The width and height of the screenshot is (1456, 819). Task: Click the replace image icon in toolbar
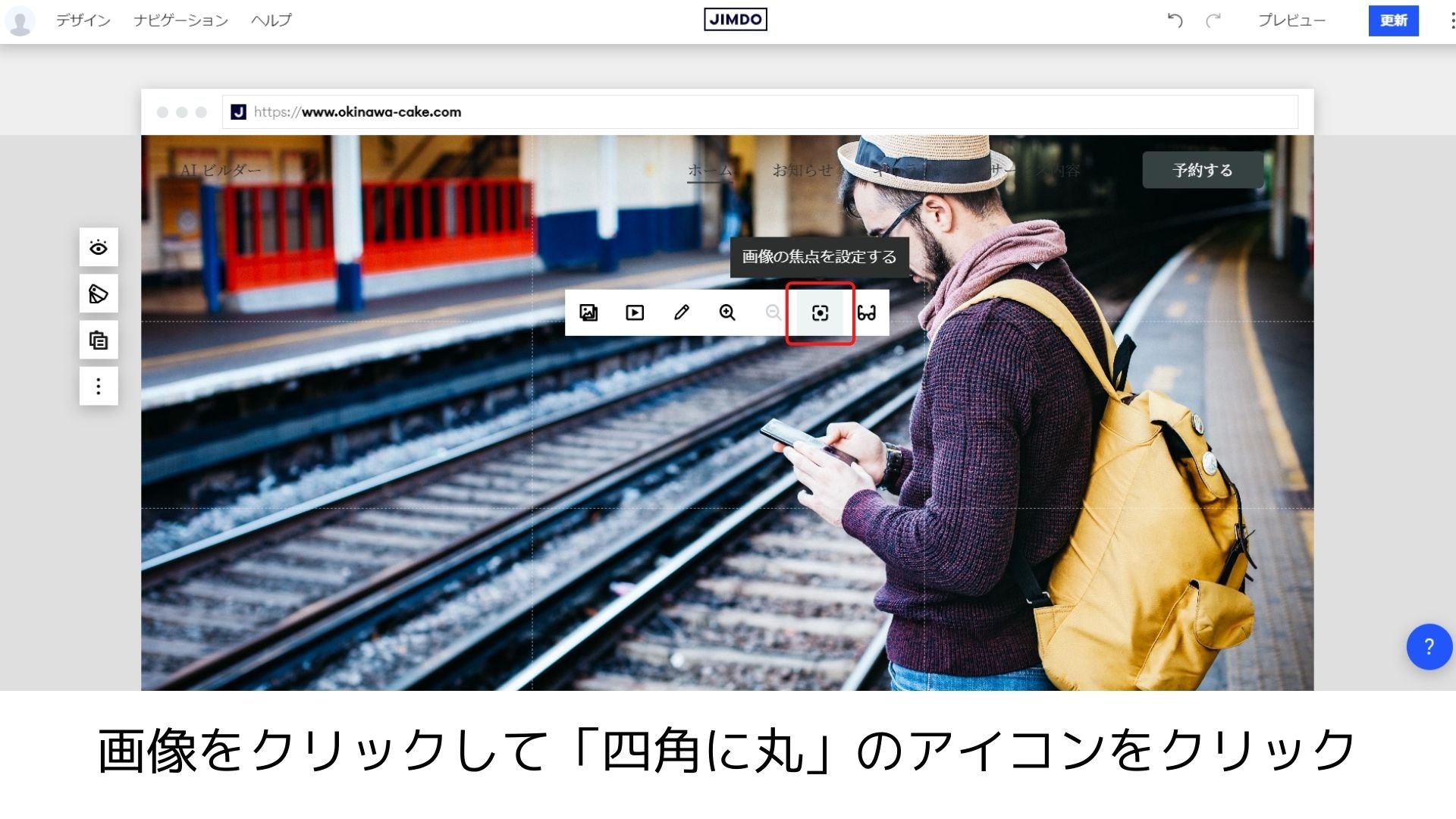point(588,312)
